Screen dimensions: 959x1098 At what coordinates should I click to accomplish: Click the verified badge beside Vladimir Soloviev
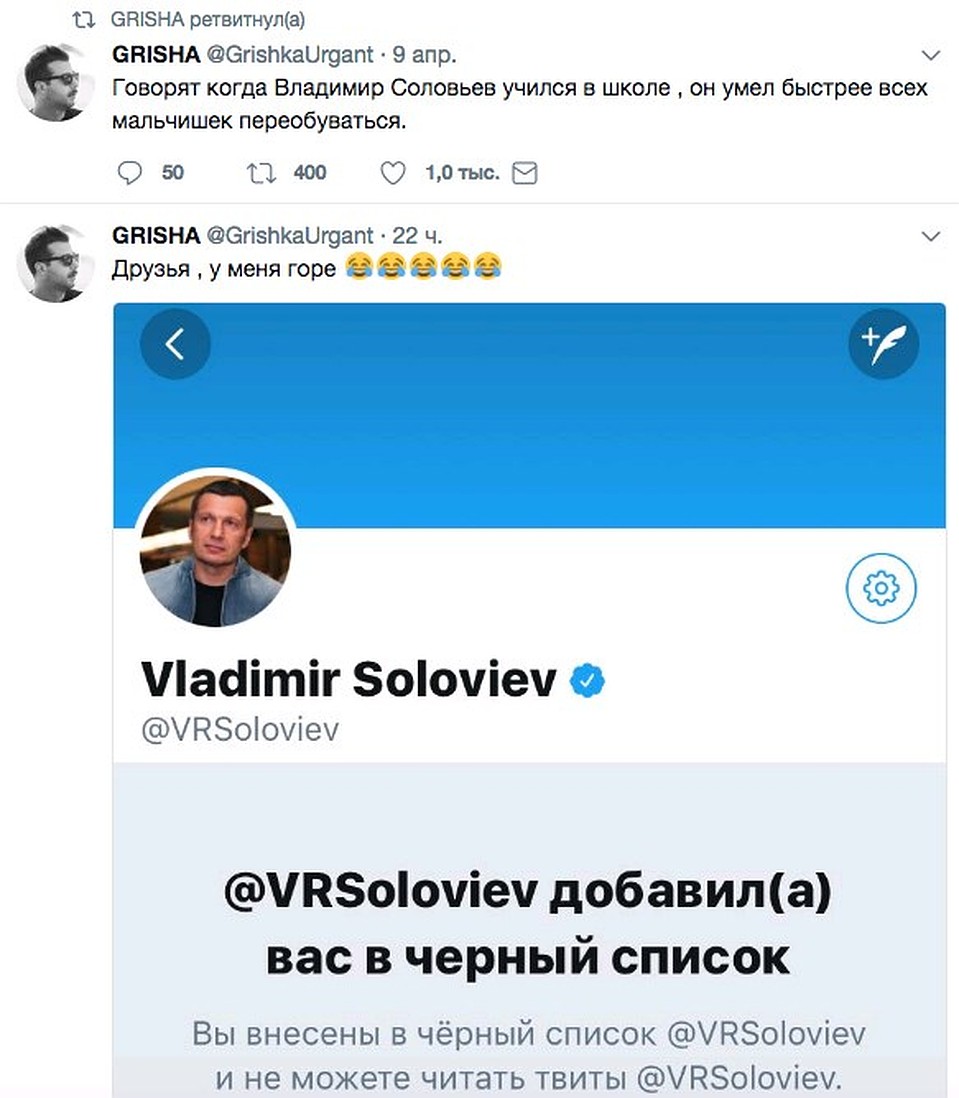tap(587, 681)
